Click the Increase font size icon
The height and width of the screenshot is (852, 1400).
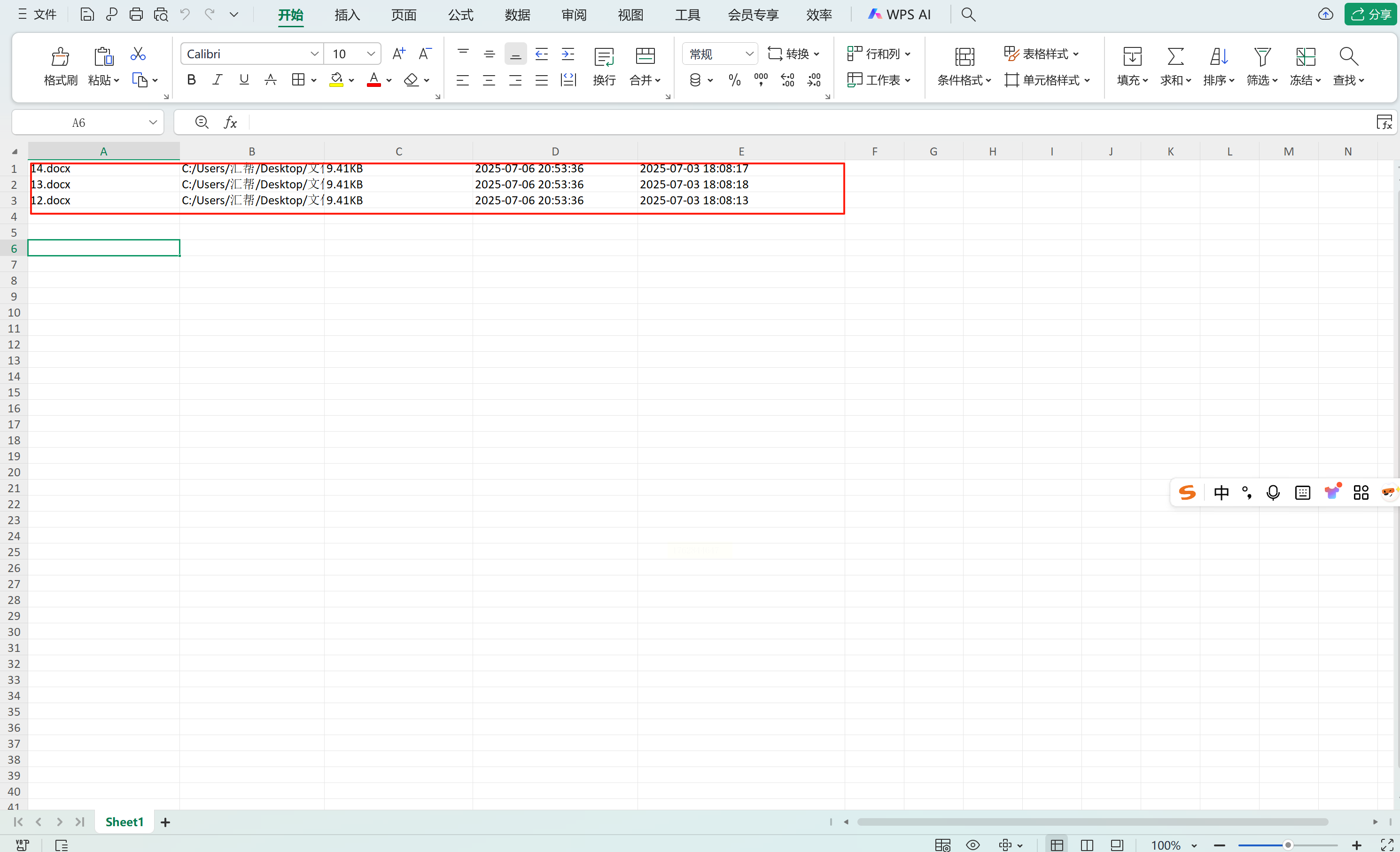[x=399, y=54]
